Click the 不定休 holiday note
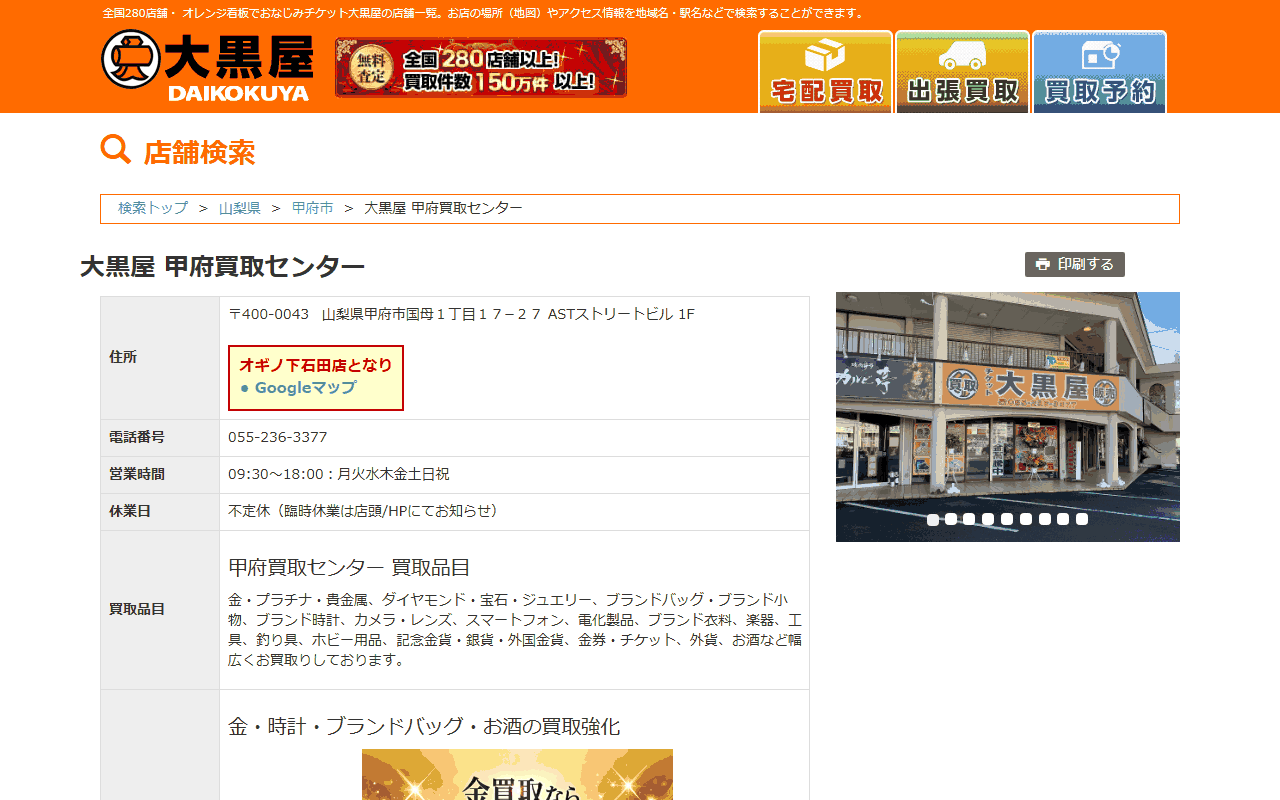The image size is (1280, 800). click(363, 511)
